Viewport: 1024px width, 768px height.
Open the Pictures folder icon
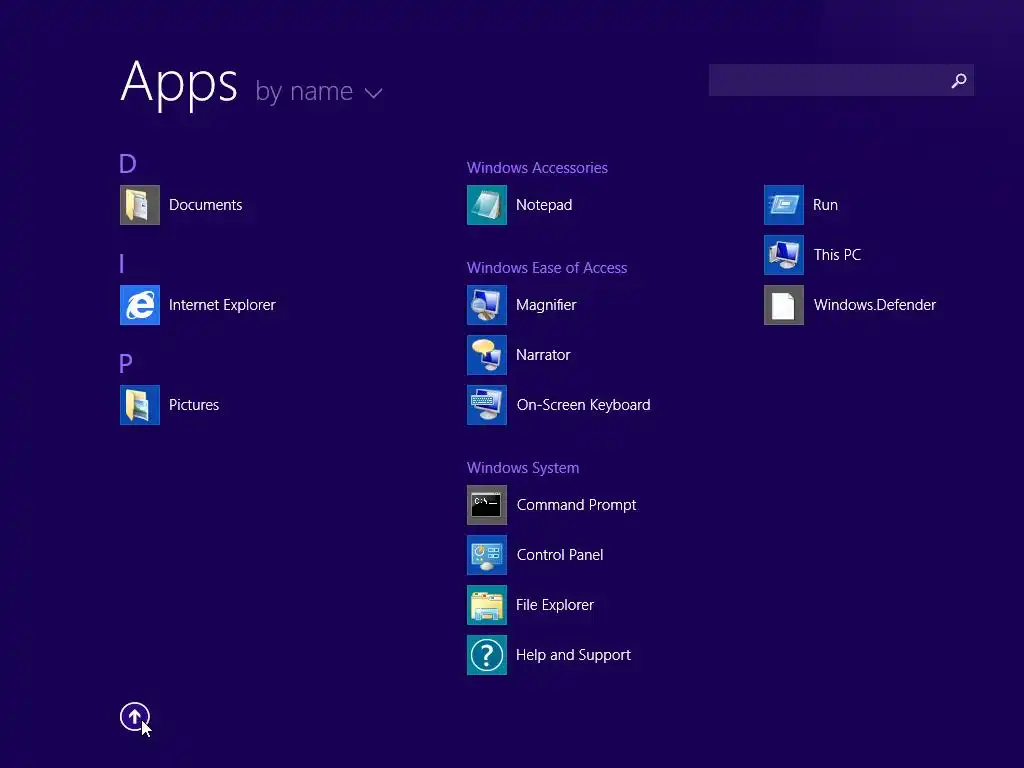click(140, 405)
